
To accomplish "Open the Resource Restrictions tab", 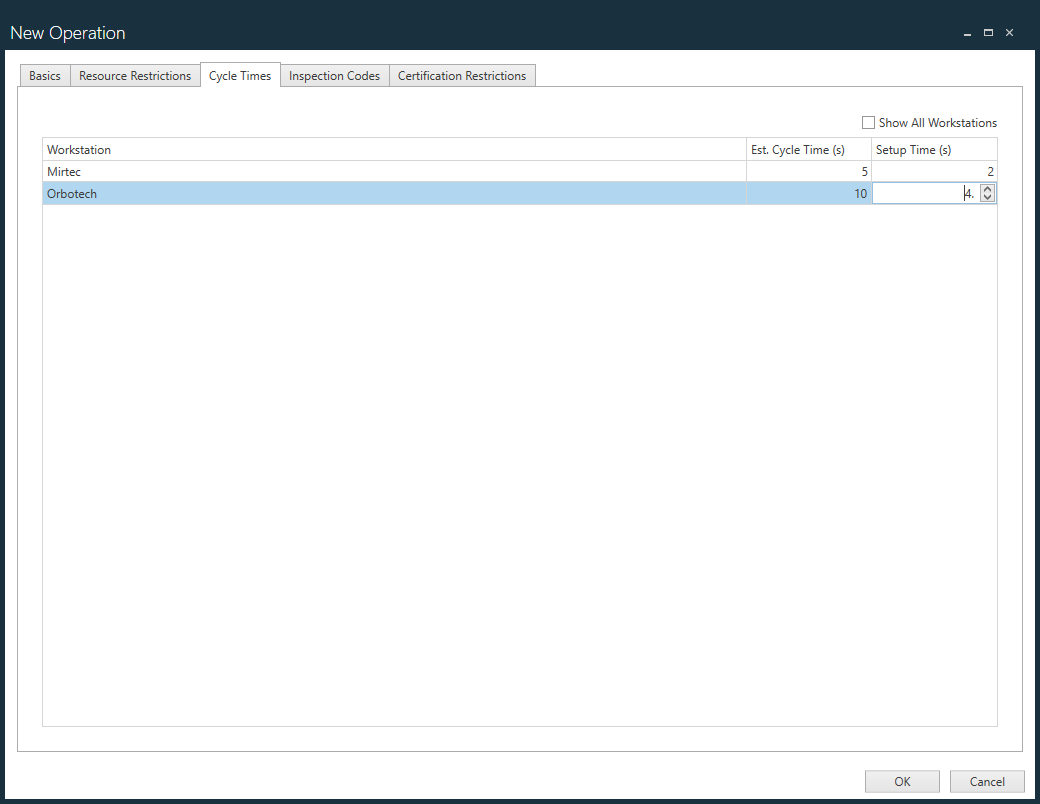I will click(x=135, y=76).
